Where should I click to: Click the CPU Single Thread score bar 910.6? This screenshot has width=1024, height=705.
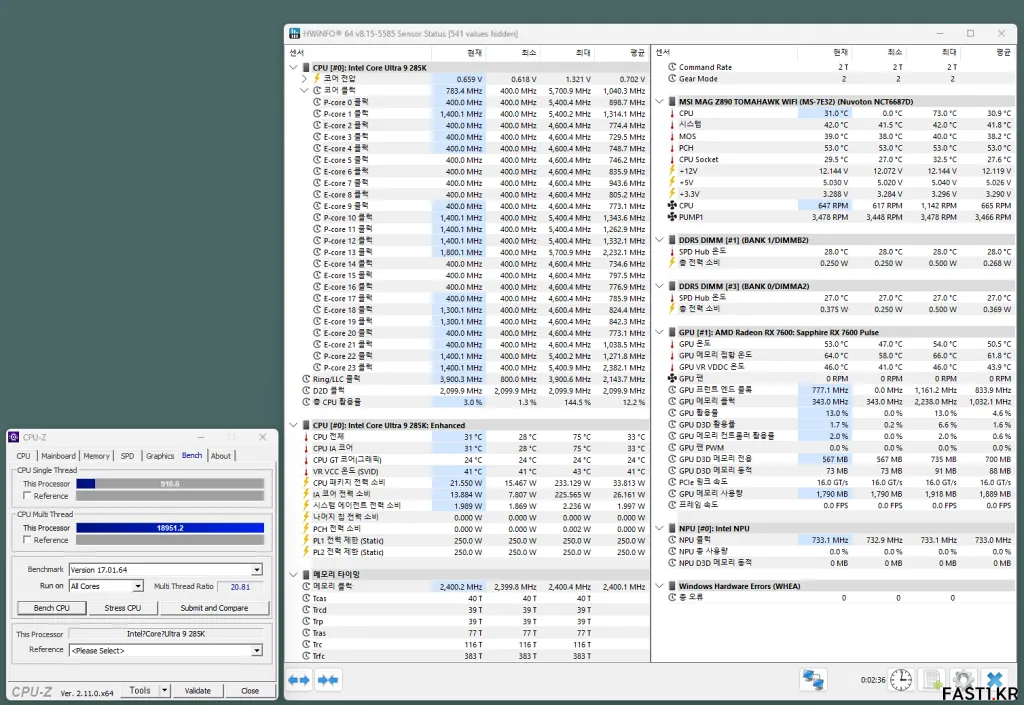170,484
